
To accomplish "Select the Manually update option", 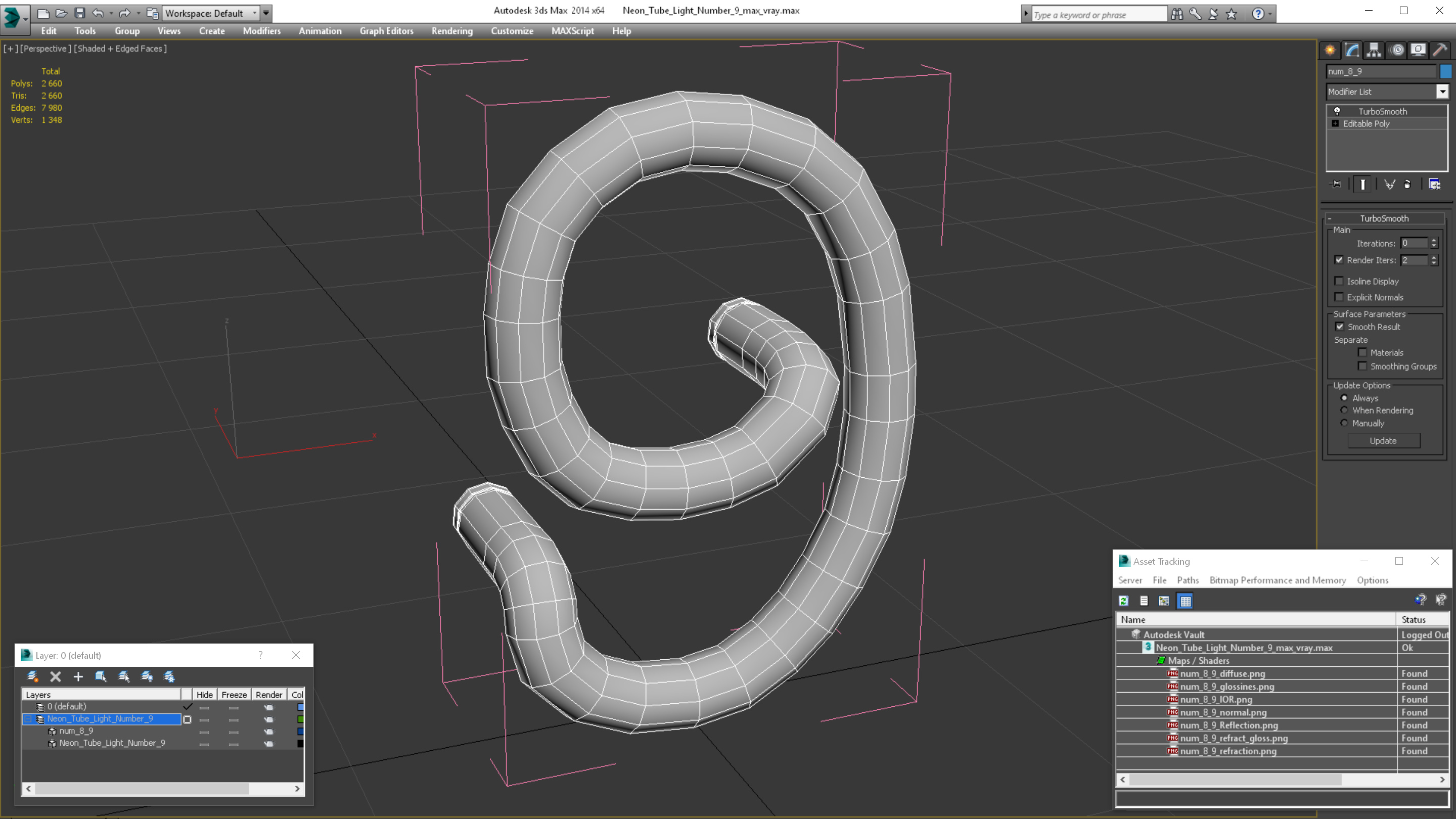I will click(1344, 423).
